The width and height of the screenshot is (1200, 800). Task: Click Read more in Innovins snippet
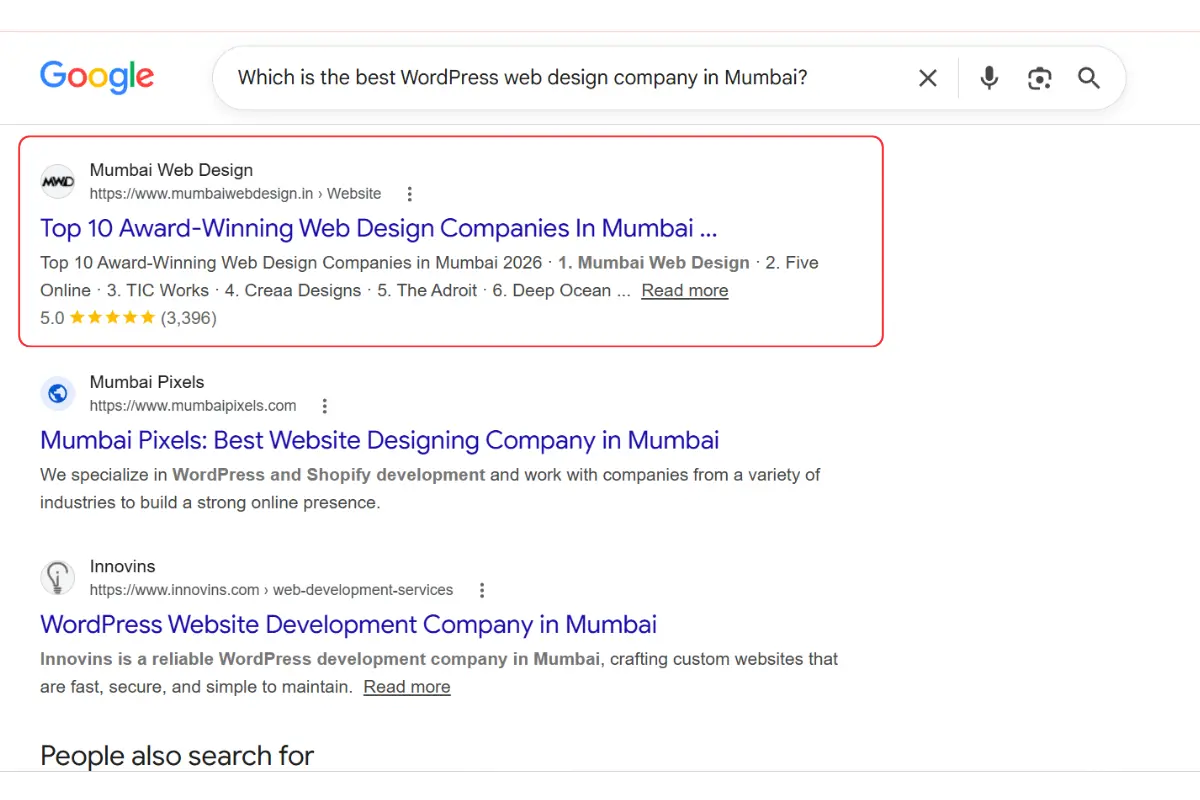407,687
